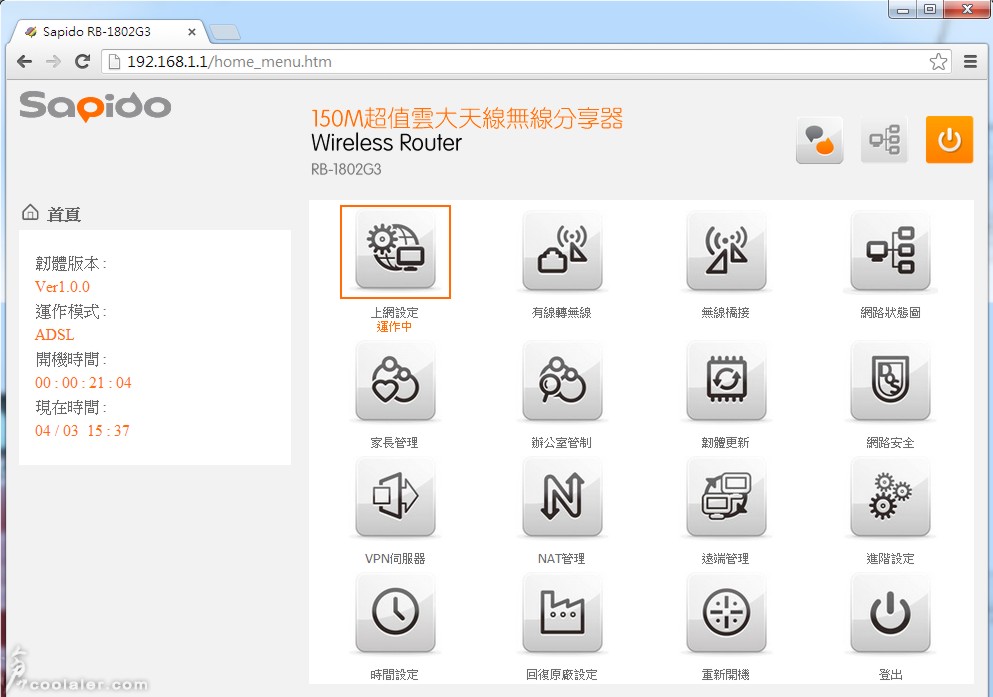The width and height of the screenshot is (993, 697).
Task: Reload the page with refresh button
Action: point(82,61)
